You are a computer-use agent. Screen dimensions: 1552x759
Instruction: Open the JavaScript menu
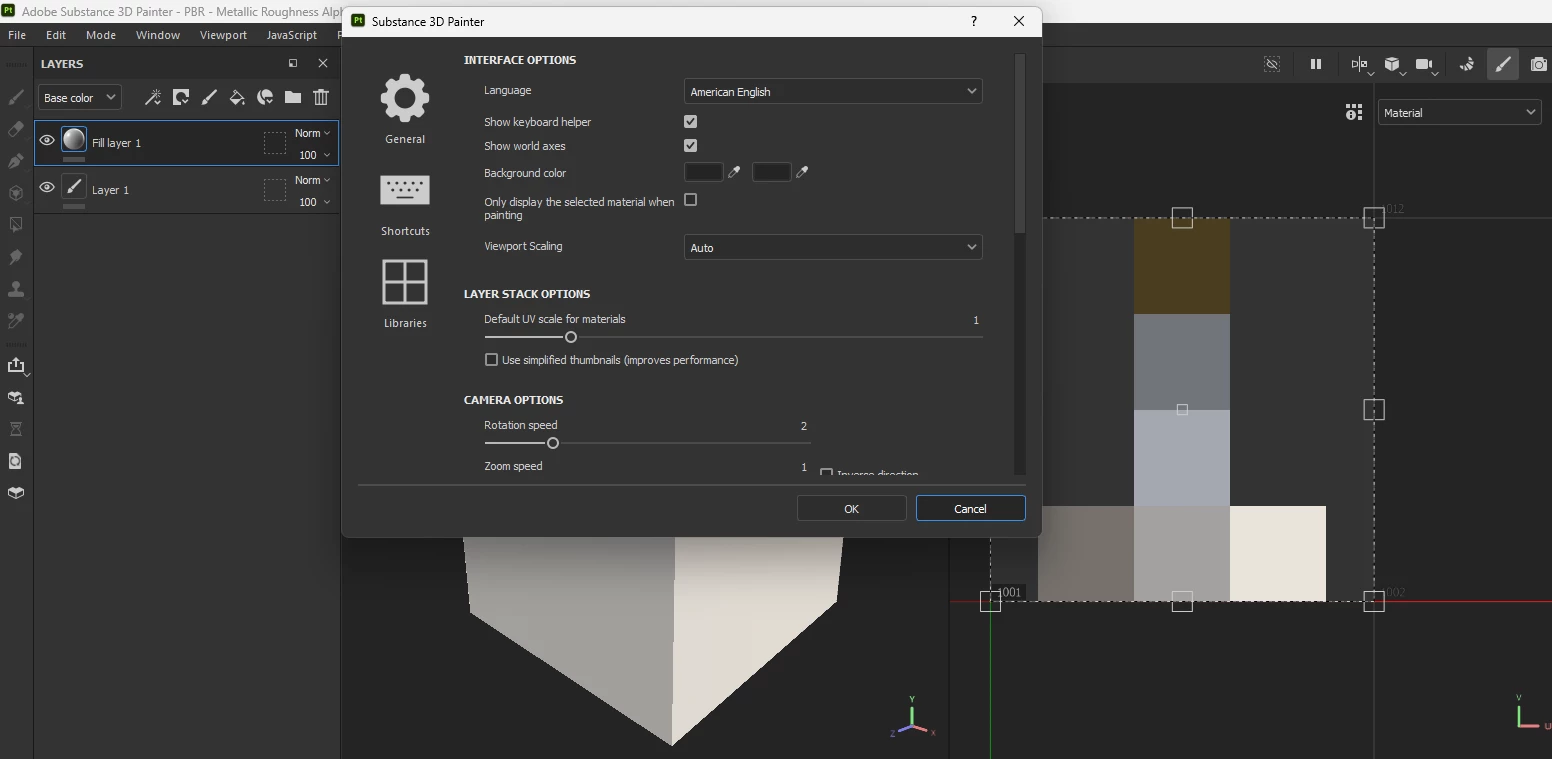click(x=292, y=35)
